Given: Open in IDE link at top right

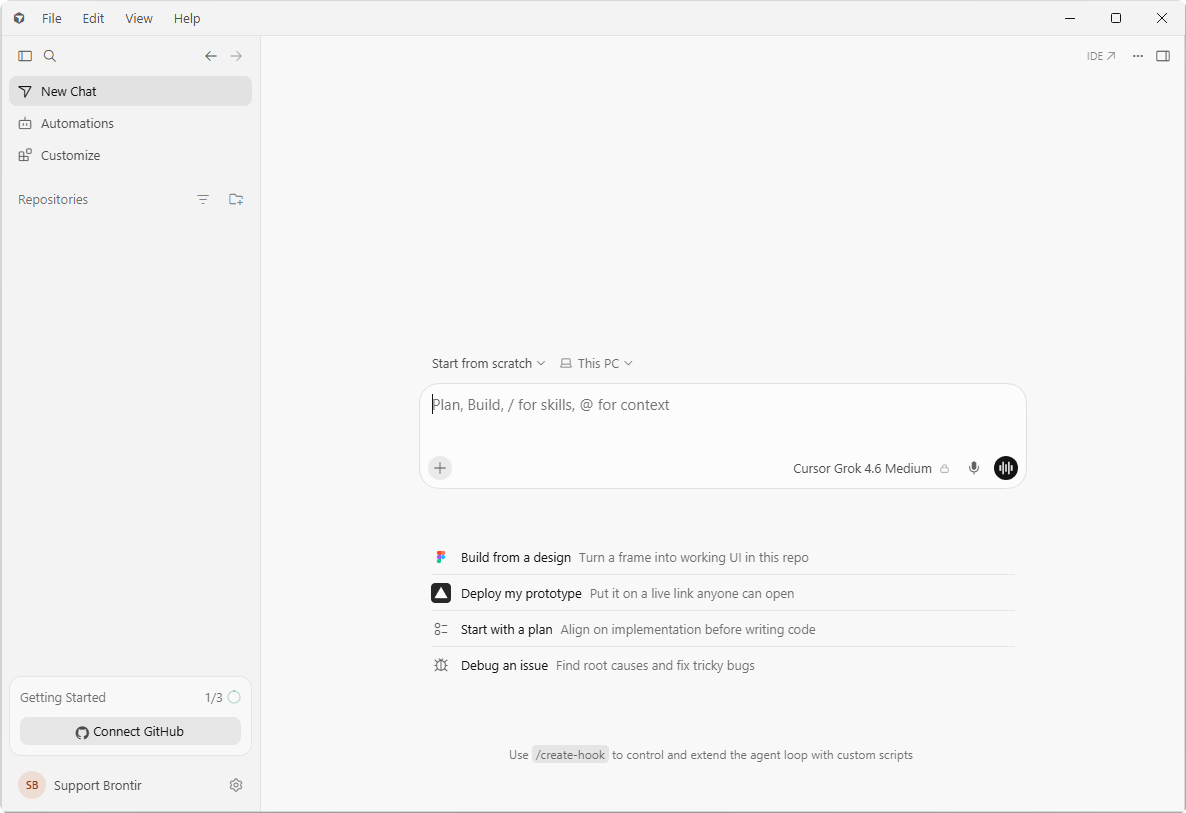Looking at the screenshot, I should (1101, 56).
